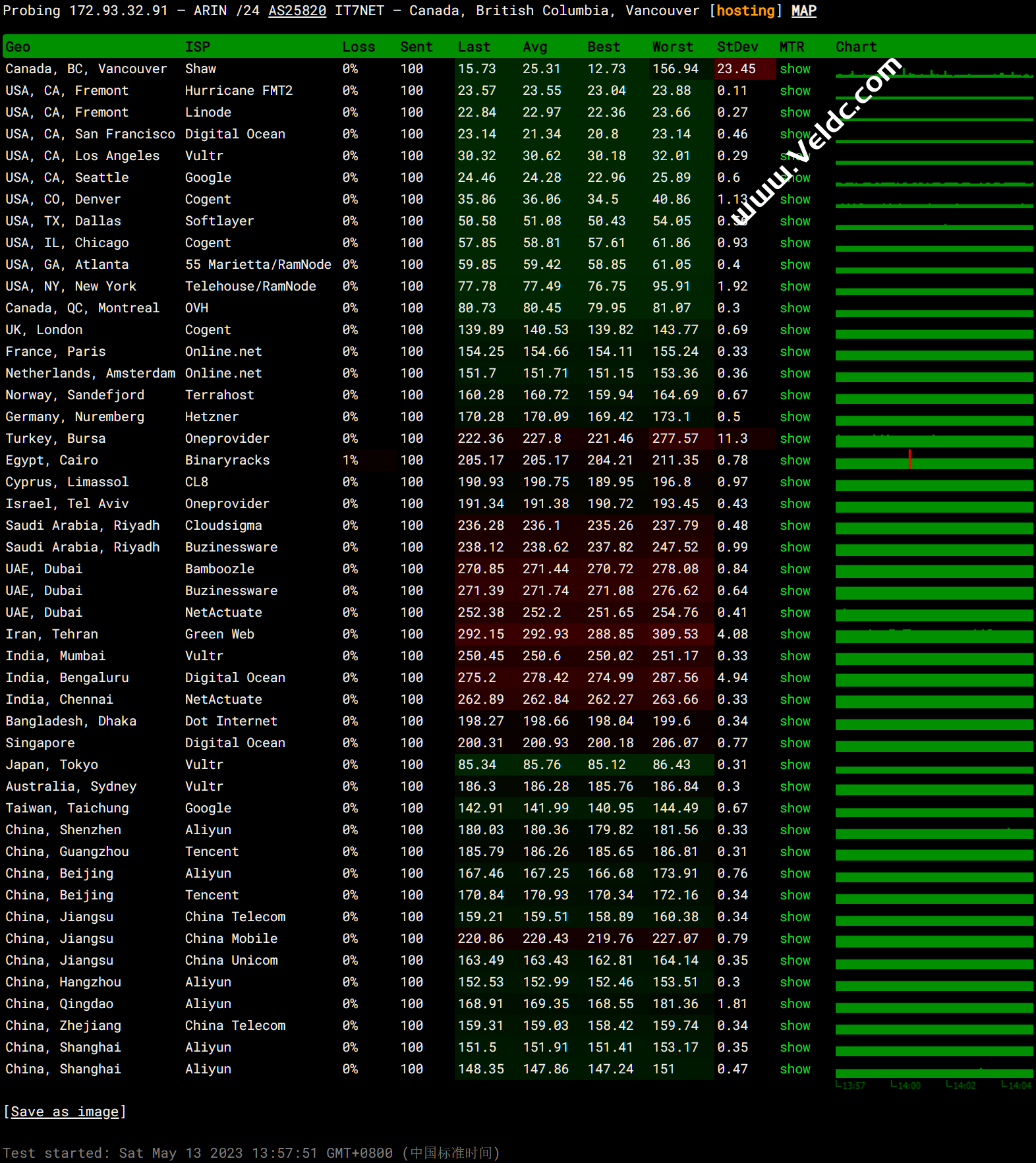Image resolution: width=1036 pixels, height=1163 pixels.
Task: Show MTR for India, Bengaluru
Action: click(x=795, y=677)
